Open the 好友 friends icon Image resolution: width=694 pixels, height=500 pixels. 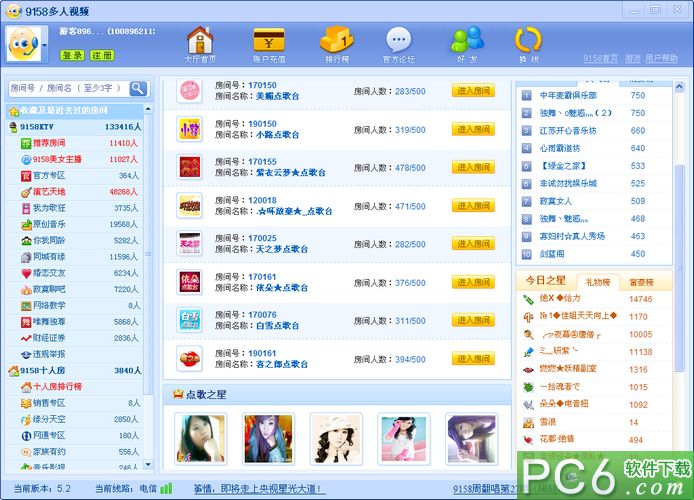(467, 44)
